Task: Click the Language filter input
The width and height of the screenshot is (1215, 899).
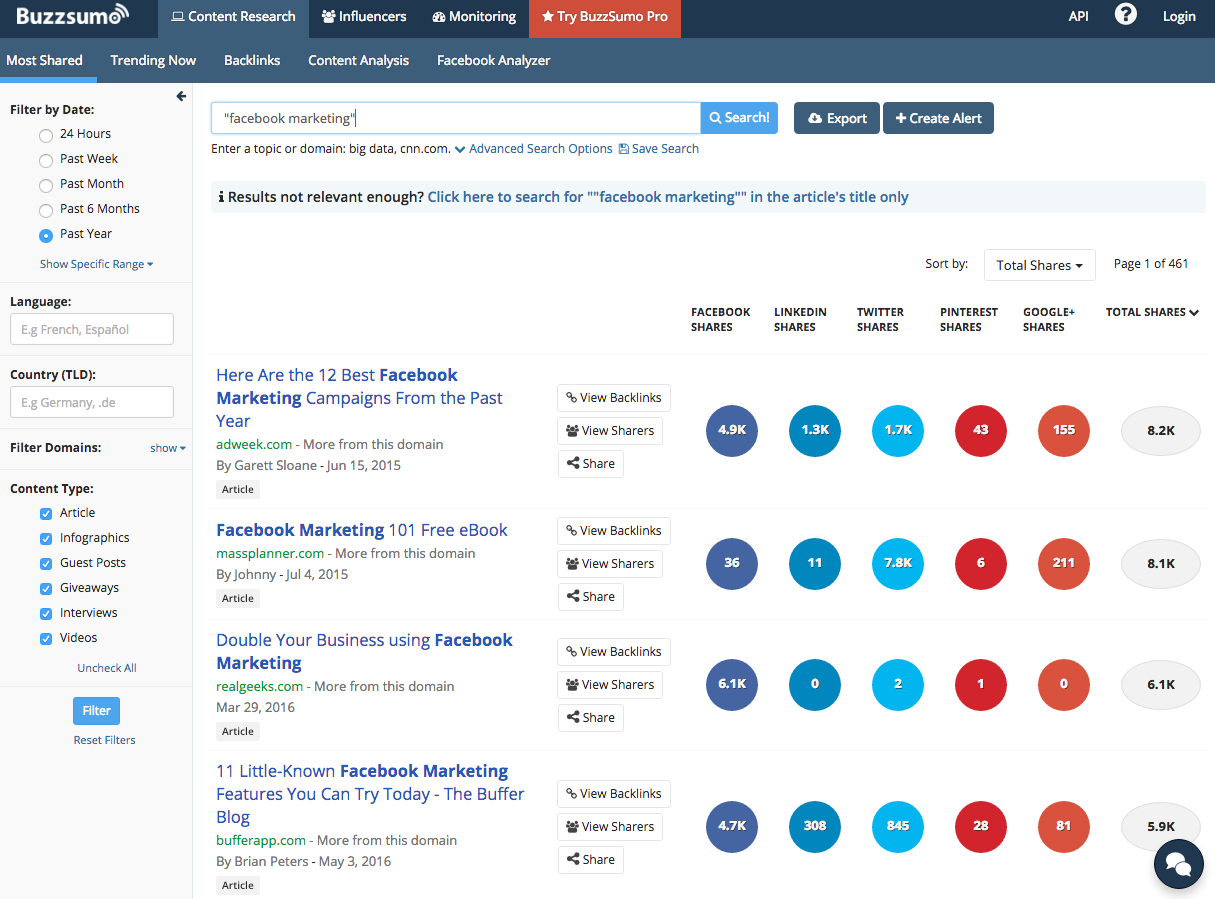Action: click(92, 329)
